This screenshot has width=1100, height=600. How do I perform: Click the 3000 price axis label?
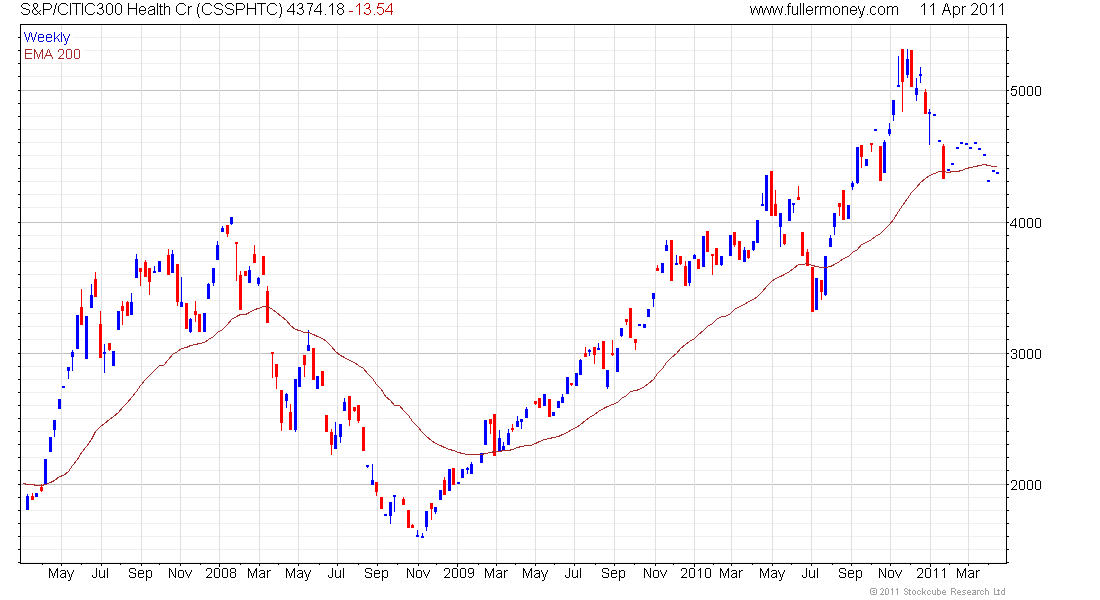click(x=1026, y=354)
